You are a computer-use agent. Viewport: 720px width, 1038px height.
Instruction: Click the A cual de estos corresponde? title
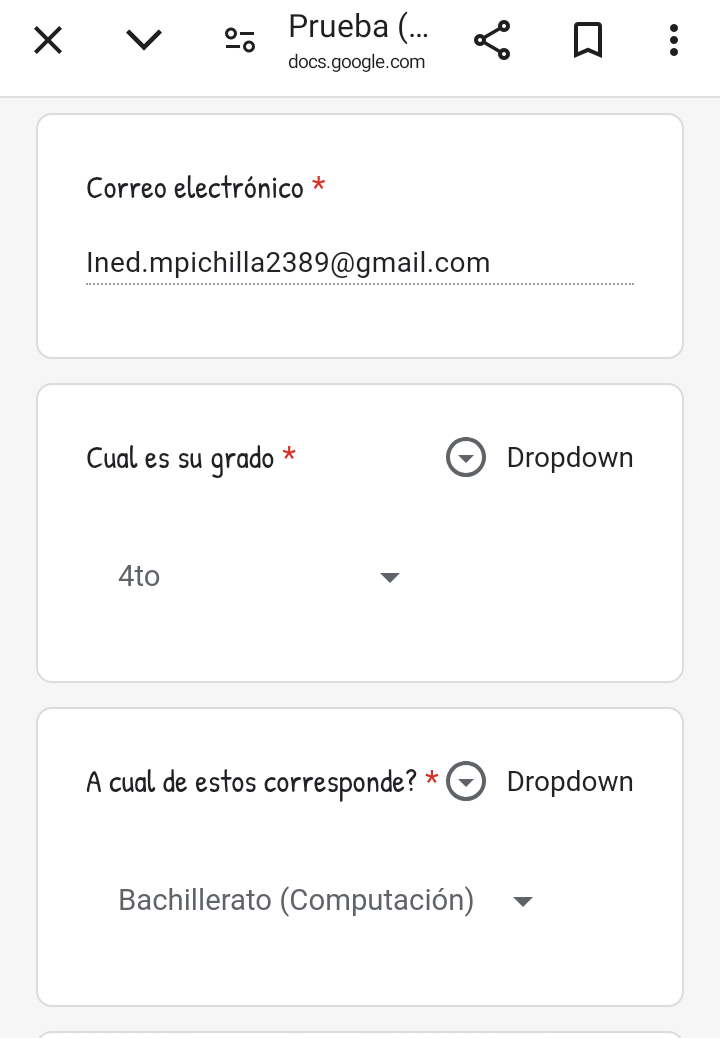pyautogui.click(x=251, y=782)
